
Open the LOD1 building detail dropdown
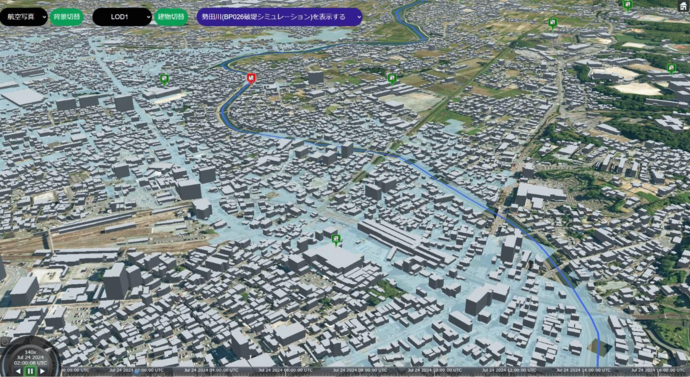122,17
